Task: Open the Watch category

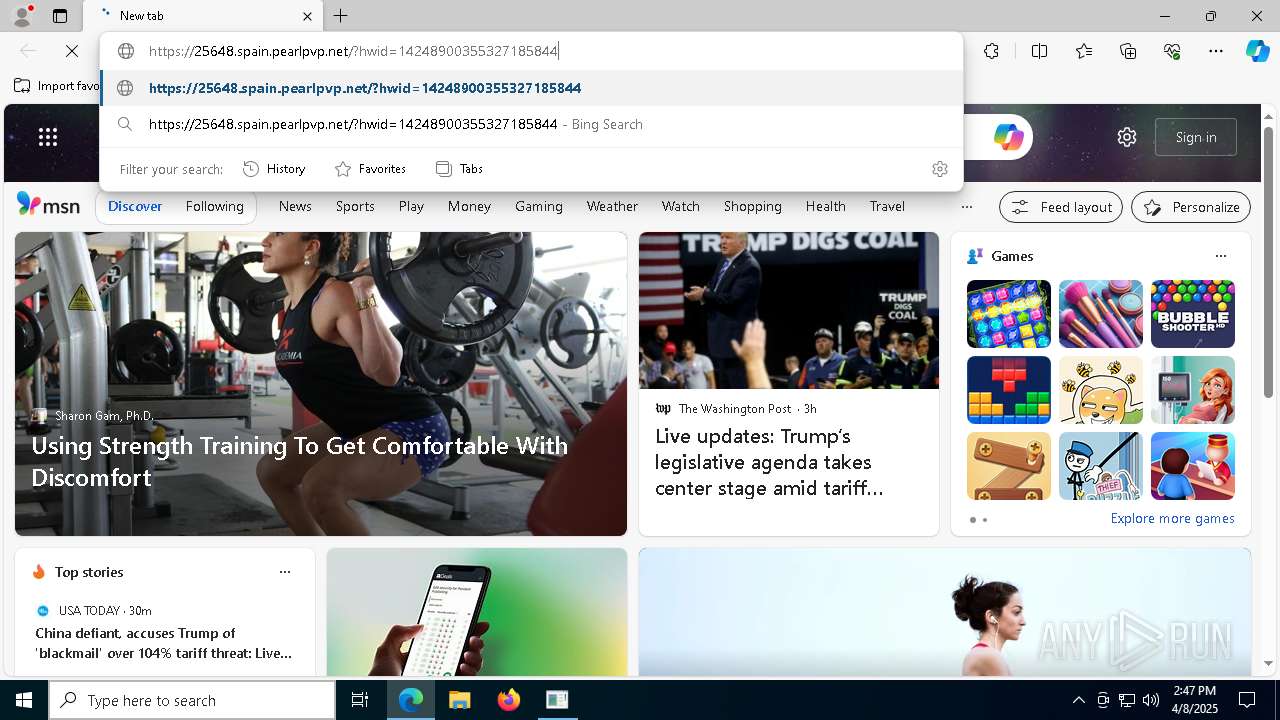Action: tap(680, 206)
